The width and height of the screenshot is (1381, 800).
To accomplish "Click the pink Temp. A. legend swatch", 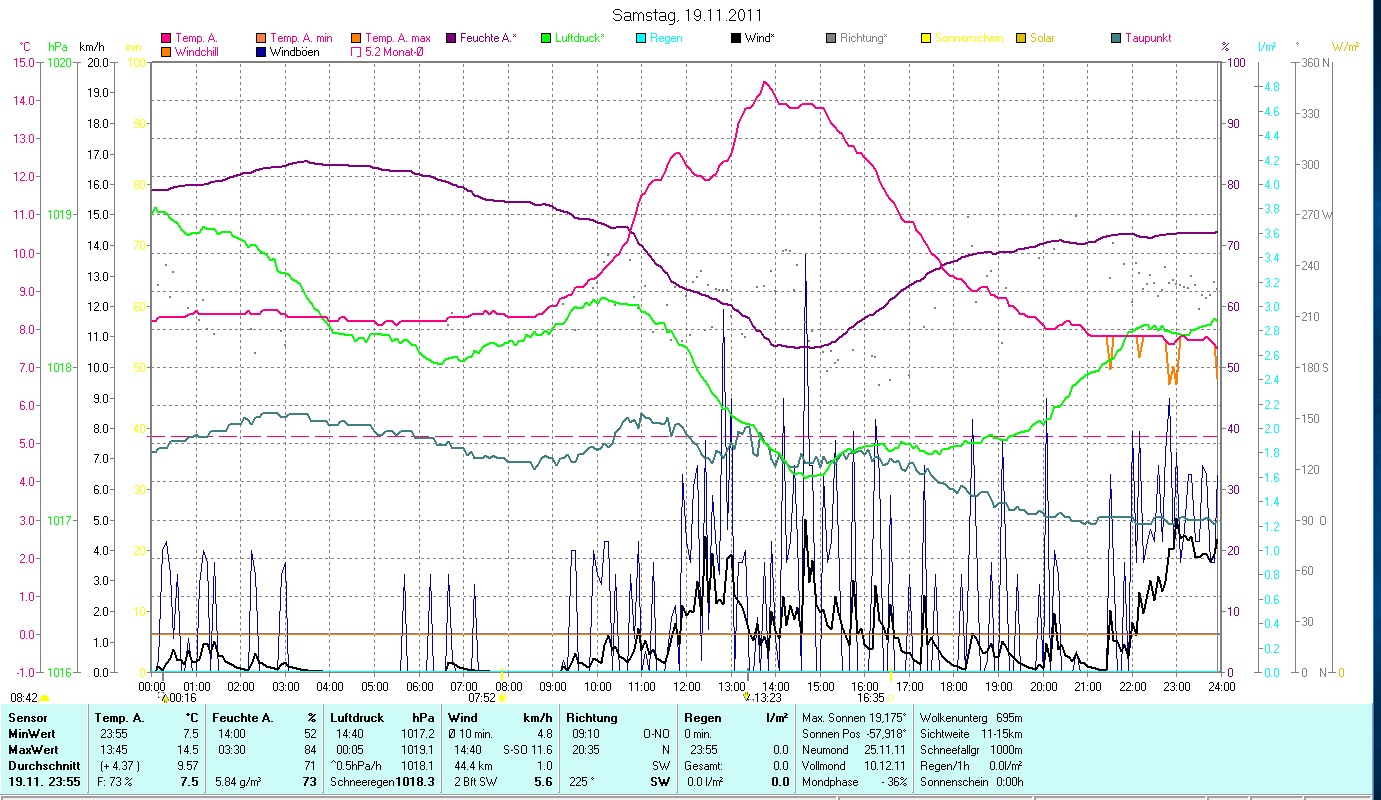I will coord(166,38).
